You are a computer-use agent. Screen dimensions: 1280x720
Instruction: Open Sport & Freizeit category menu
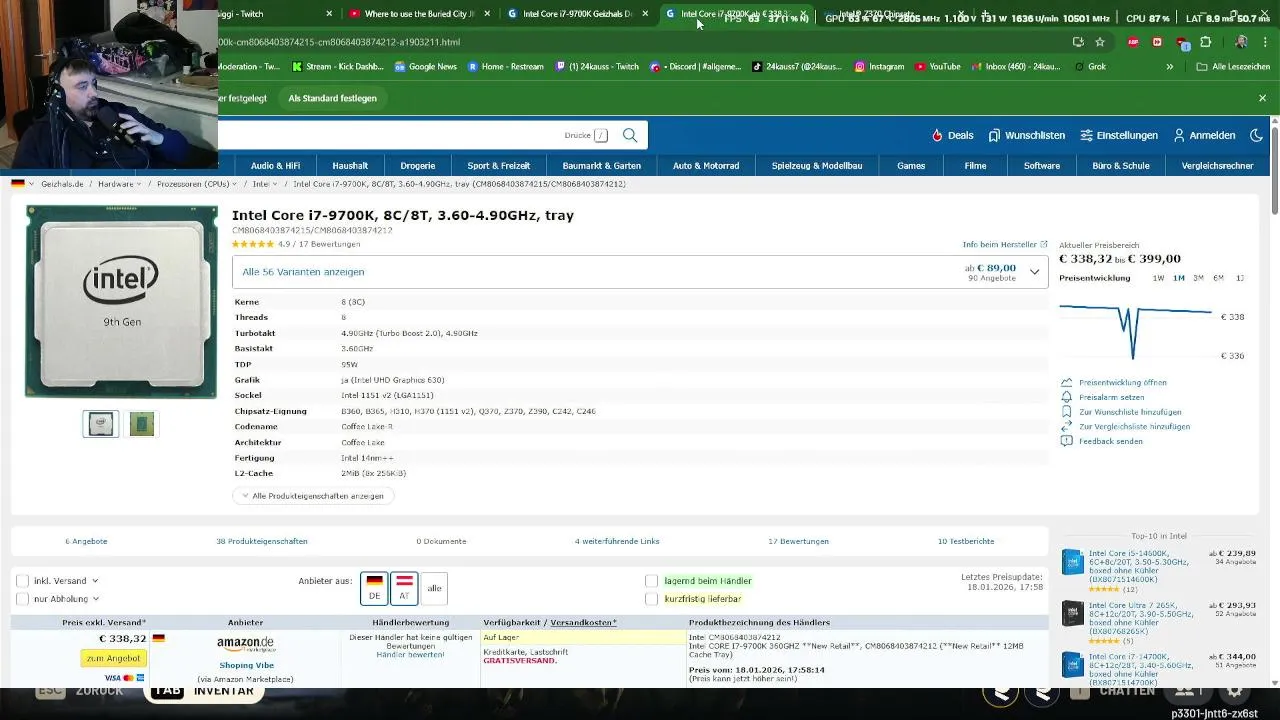click(498, 166)
